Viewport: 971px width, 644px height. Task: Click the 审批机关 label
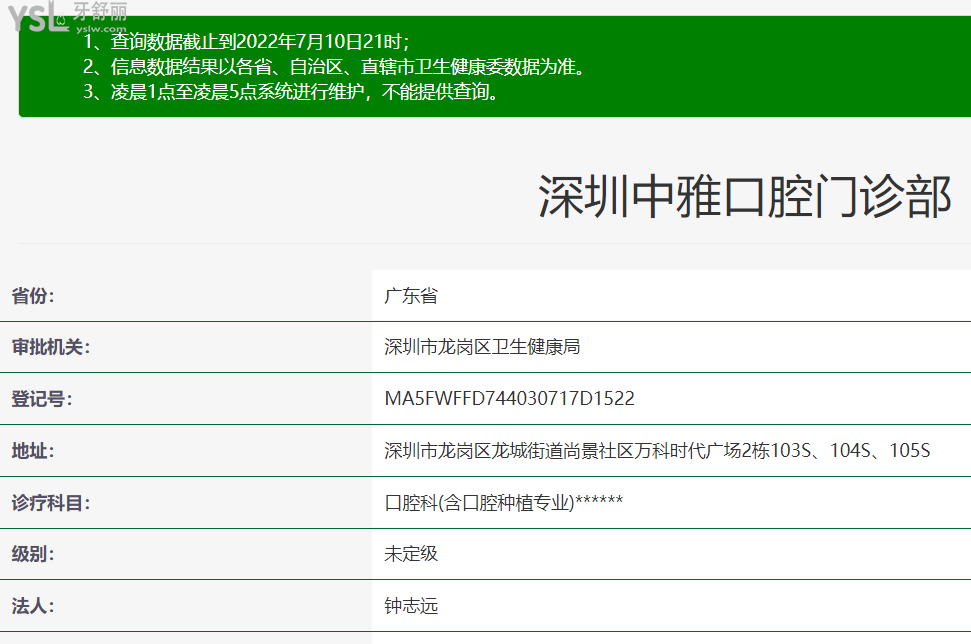coord(51,347)
